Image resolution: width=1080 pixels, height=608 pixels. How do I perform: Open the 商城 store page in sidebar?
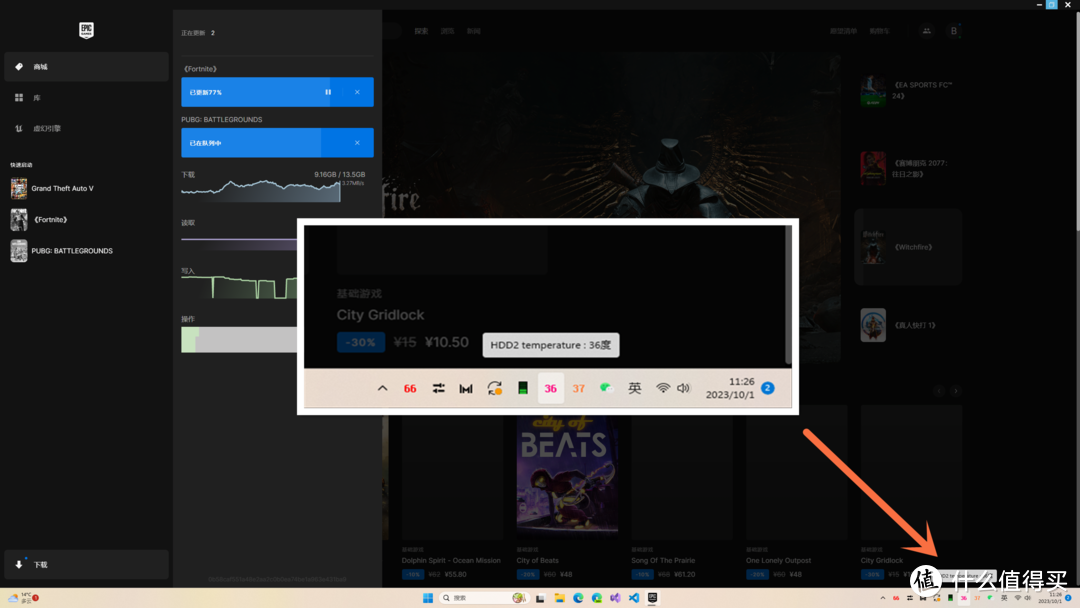click(86, 67)
